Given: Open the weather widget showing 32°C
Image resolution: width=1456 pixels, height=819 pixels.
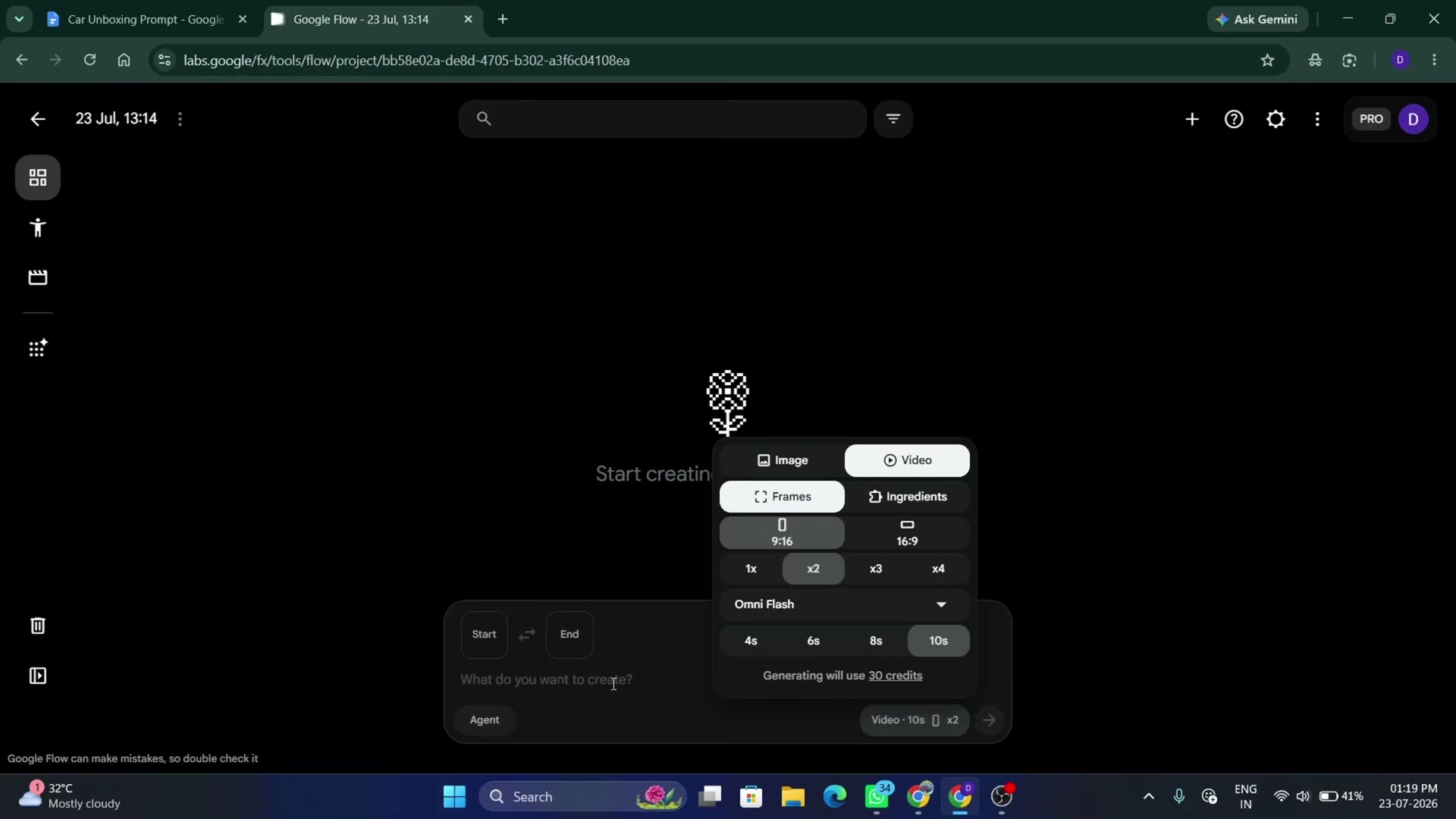Looking at the screenshot, I should pos(70,797).
